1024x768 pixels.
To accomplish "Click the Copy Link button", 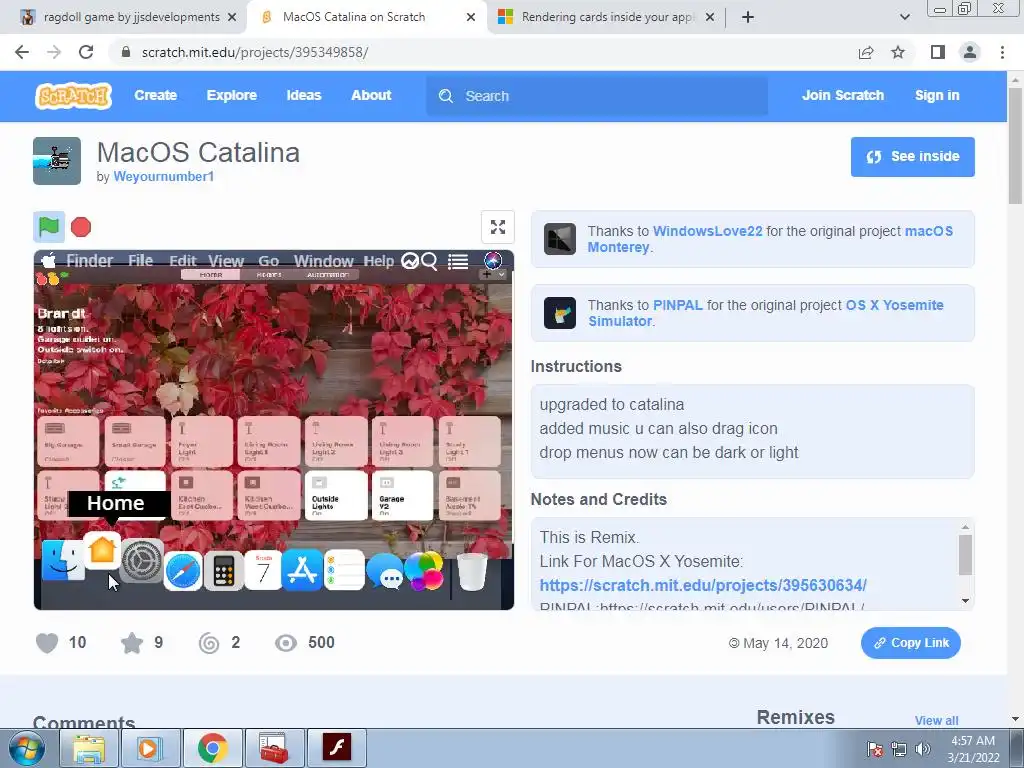I will 910,643.
